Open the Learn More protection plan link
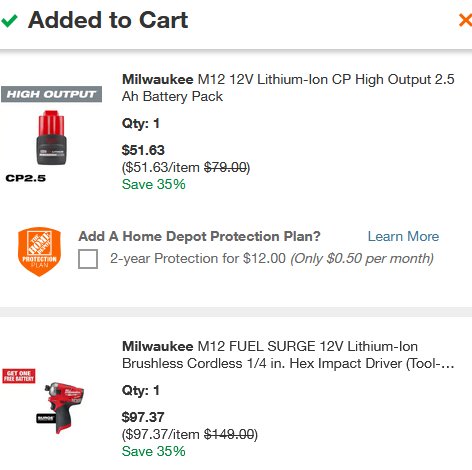This screenshot has width=472, height=470. tap(403, 236)
